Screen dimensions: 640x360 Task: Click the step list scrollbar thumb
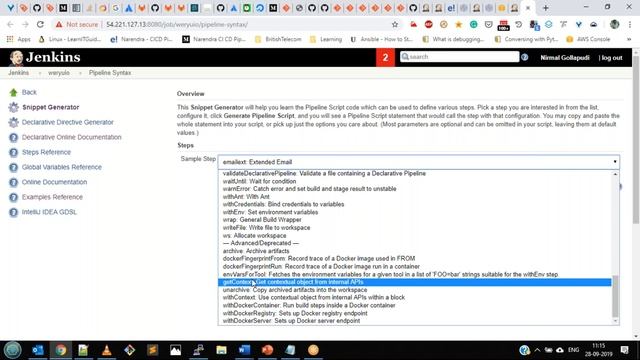615,296
